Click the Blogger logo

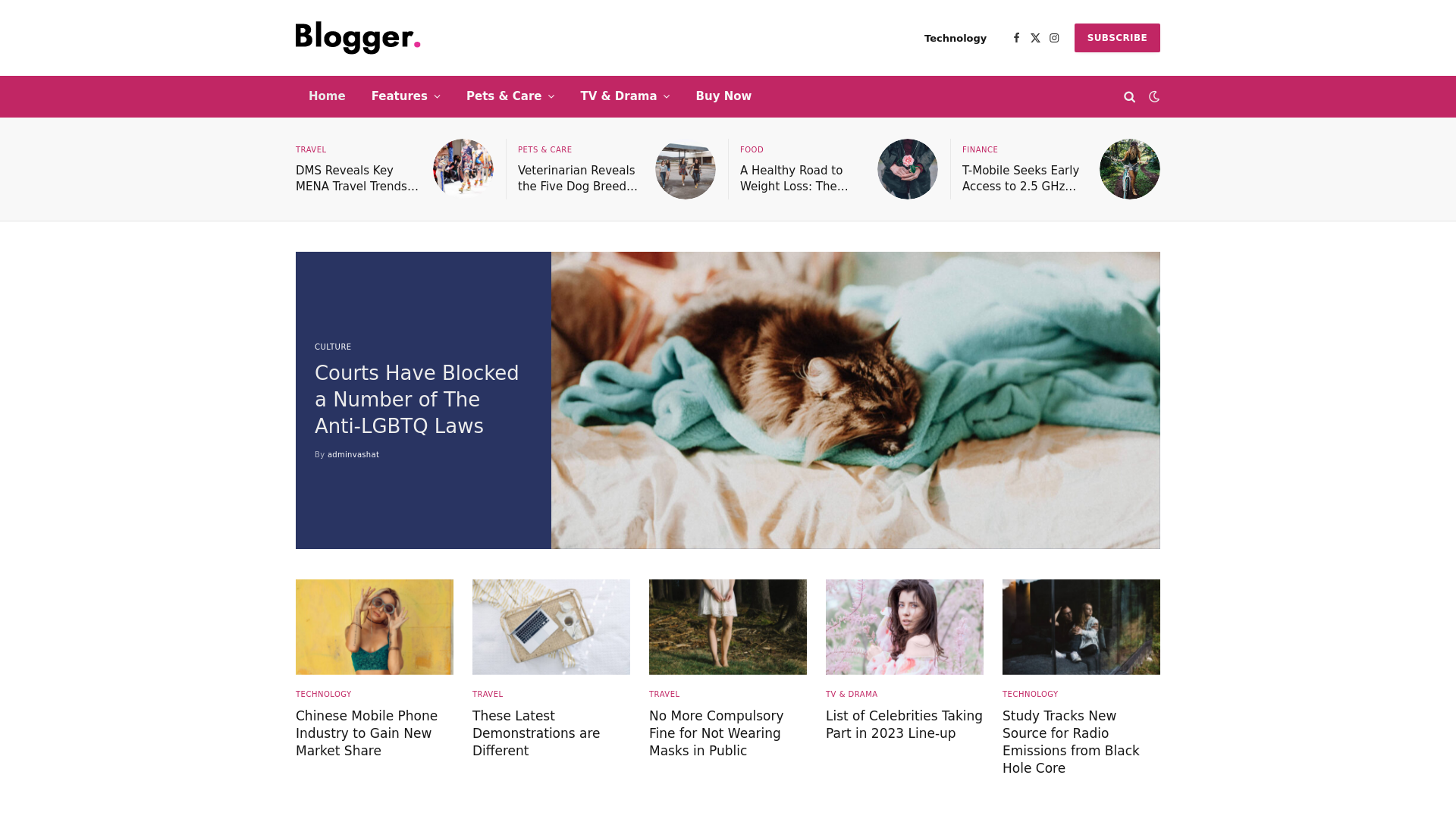coord(358,38)
